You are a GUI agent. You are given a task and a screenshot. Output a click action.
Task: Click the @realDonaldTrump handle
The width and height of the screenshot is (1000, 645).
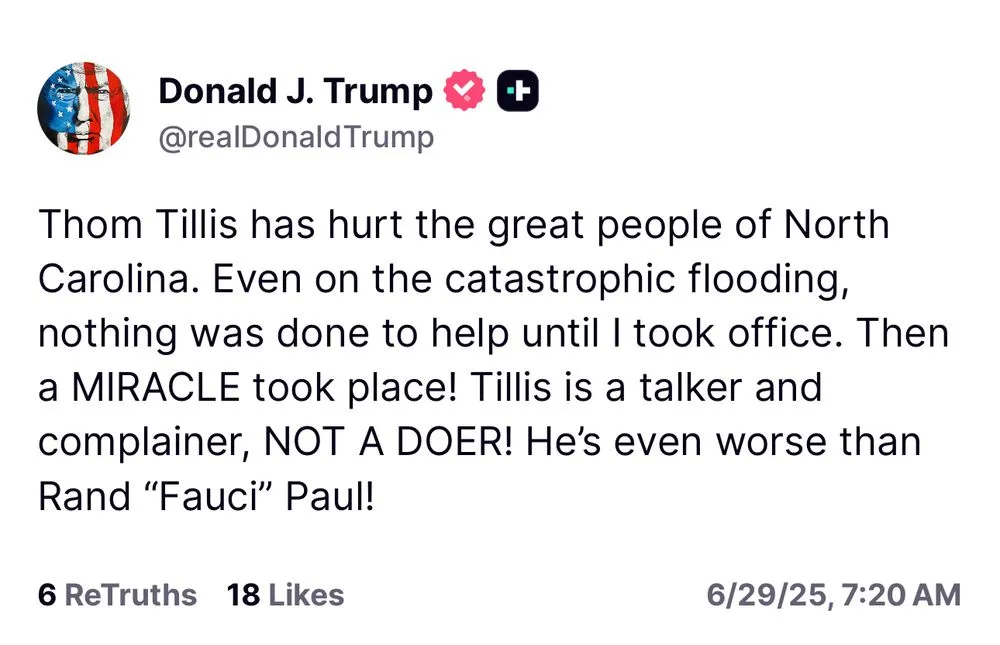click(x=296, y=137)
